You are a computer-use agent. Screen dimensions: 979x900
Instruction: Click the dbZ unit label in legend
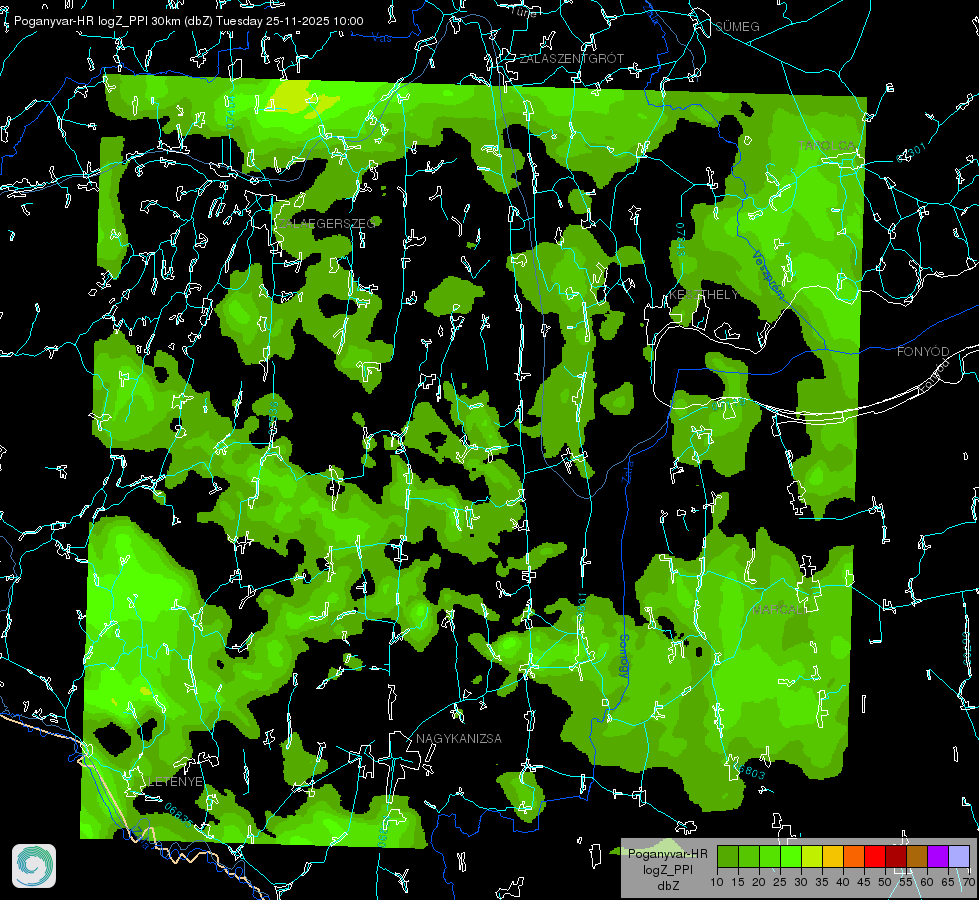pos(667,886)
